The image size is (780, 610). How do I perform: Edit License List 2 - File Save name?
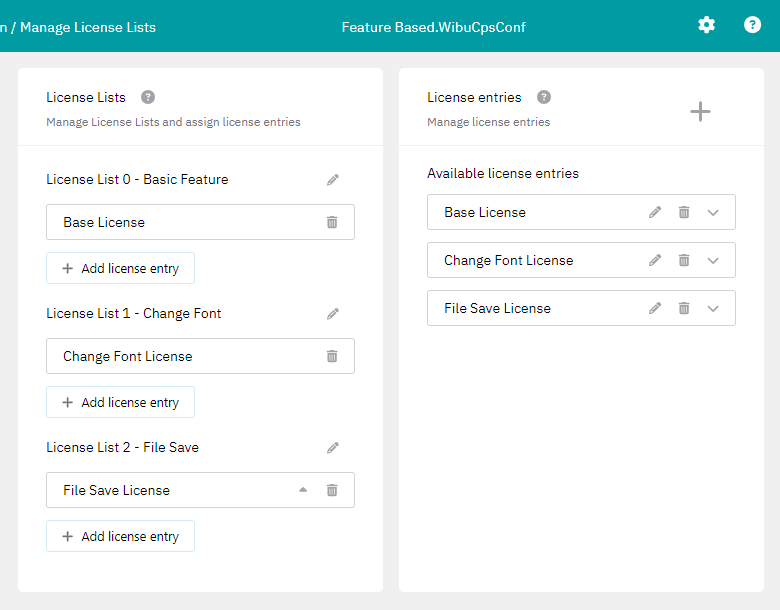click(333, 448)
